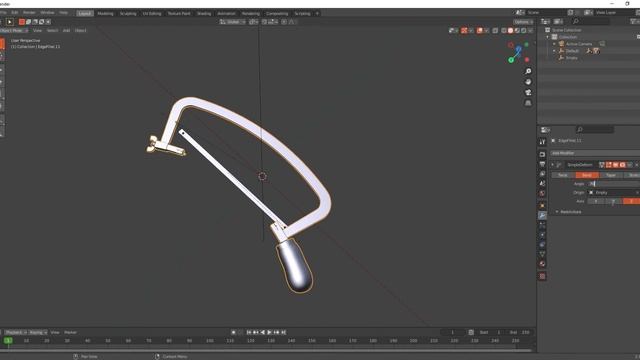This screenshot has height=360, width=640.
Task: Open the Render properties tab icon
Action: coord(542,155)
